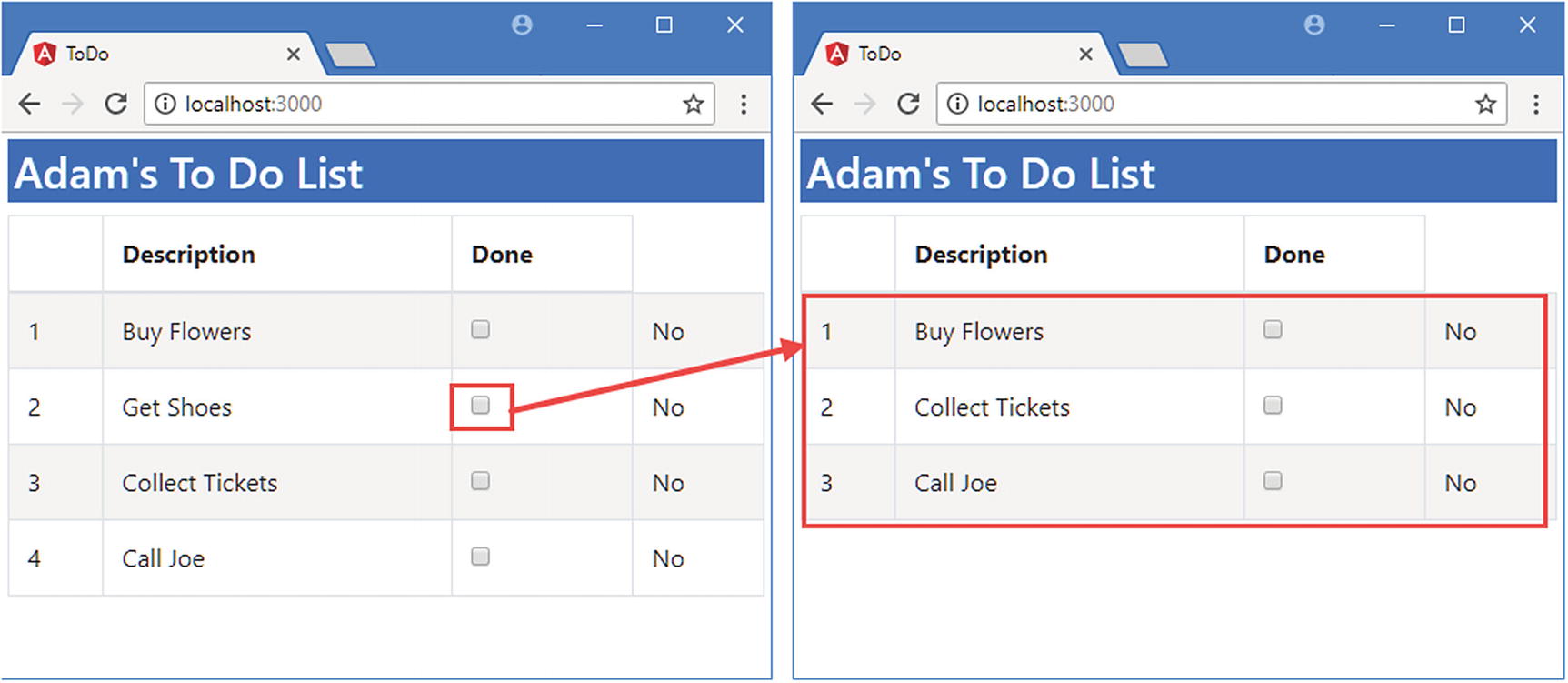Open left browser's three-dot menu

pyautogui.click(x=744, y=104)
